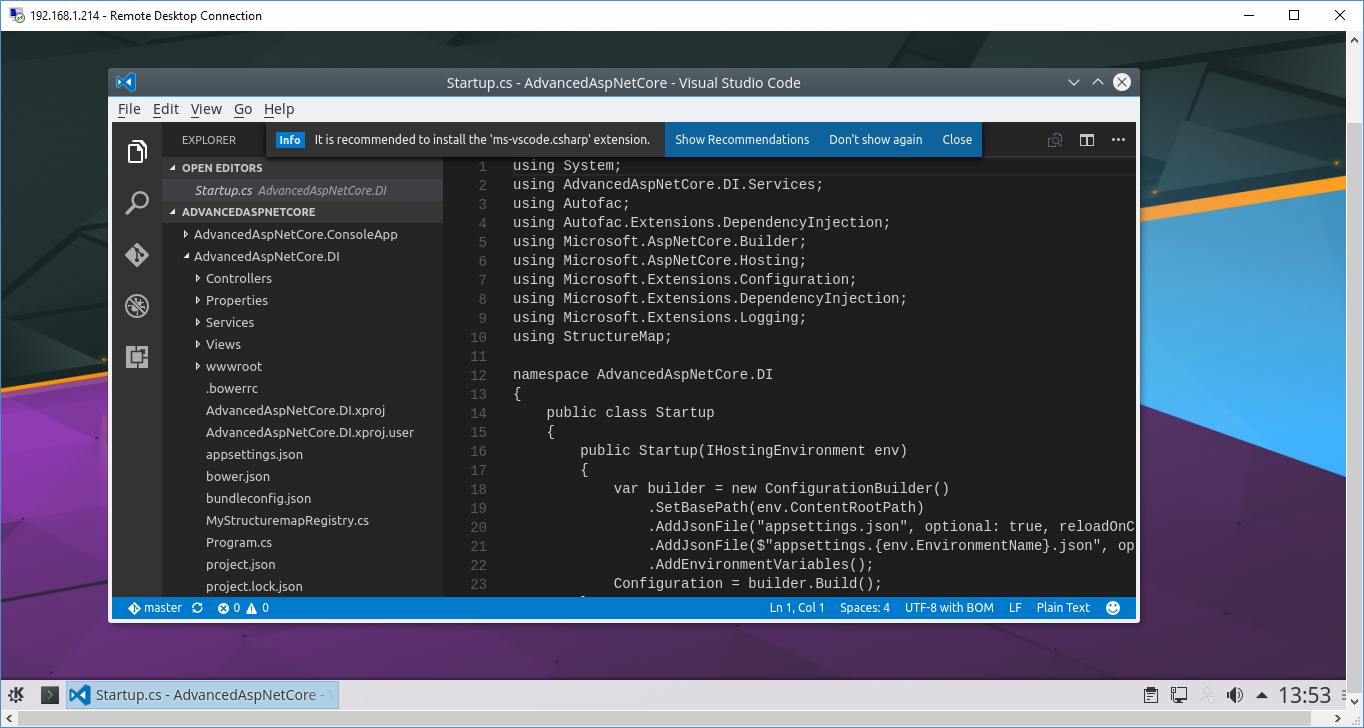Open the File menu
Image resolution: width=1364 pixels, height=728 pixels.
[129, 109]
